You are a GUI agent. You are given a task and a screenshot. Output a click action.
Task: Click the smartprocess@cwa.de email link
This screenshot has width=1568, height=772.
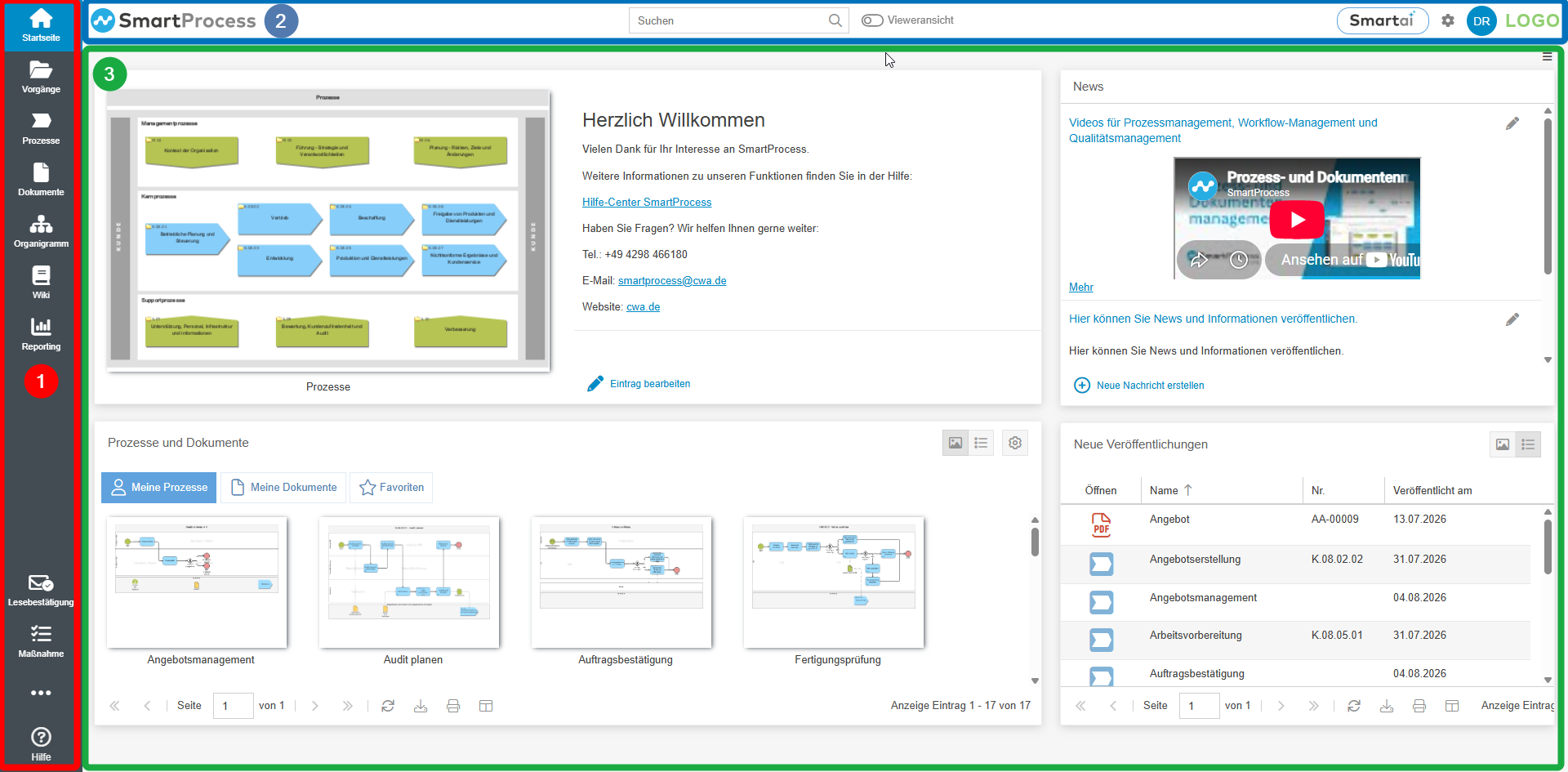(672, 280)
